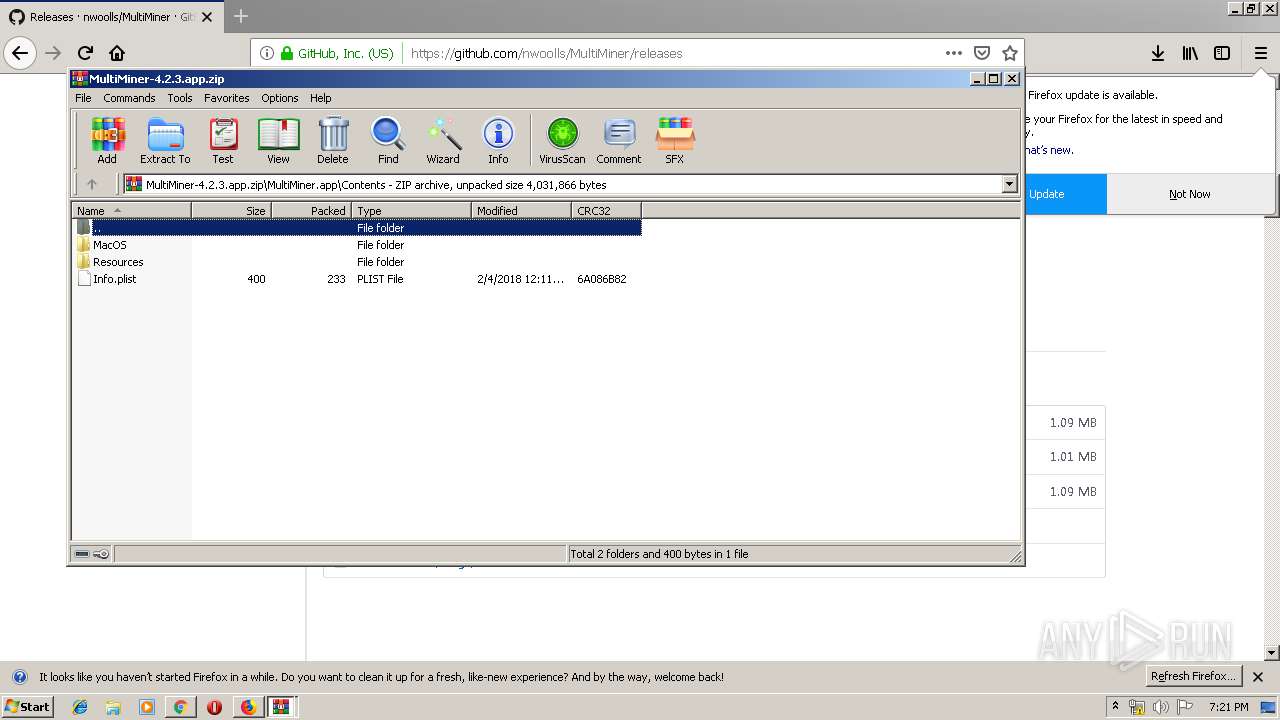The height and width of the screenshot is (720, 1280).
Task: Reload the GitHub page
Action: 85,53
